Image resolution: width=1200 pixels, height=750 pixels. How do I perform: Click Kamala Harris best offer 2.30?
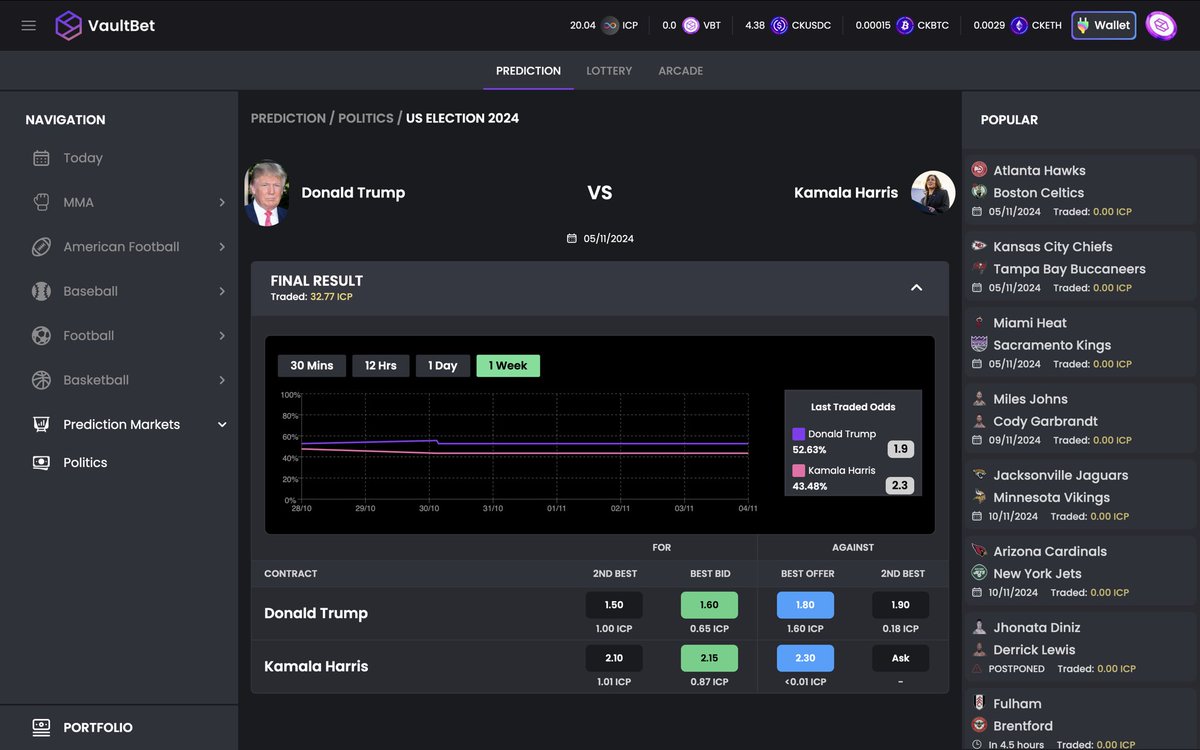805,658
